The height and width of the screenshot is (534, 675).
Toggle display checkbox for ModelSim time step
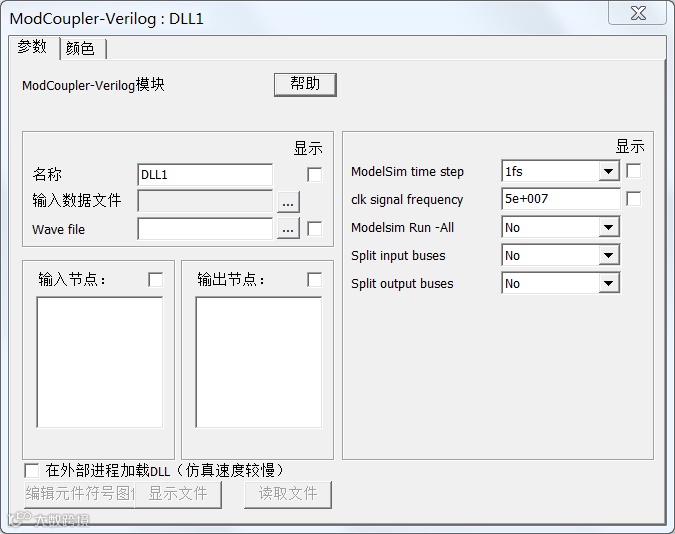[x=634, y=171]
